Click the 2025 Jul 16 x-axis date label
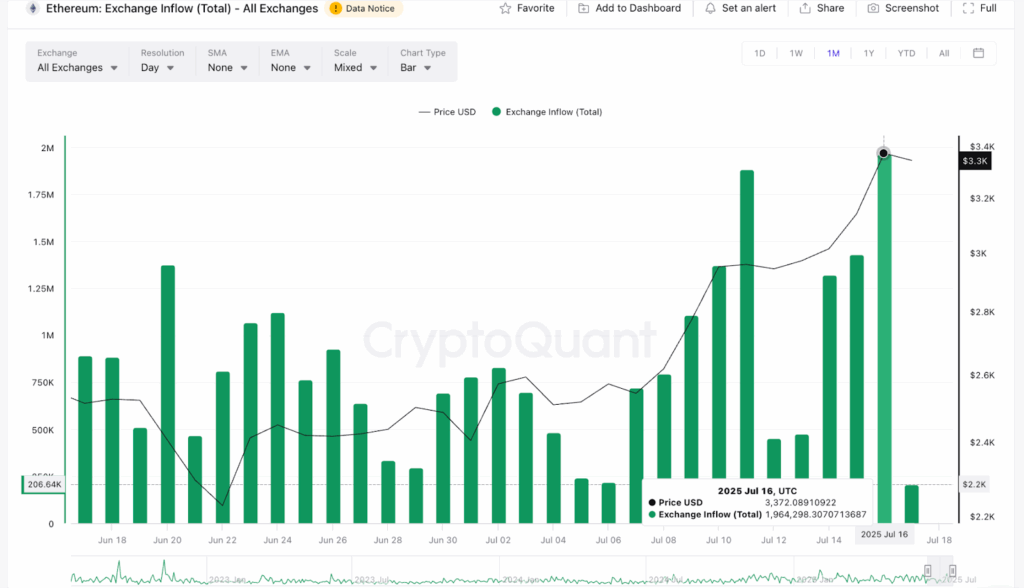The height and width of the screenshot is (588, 1024). pos(884,534)
